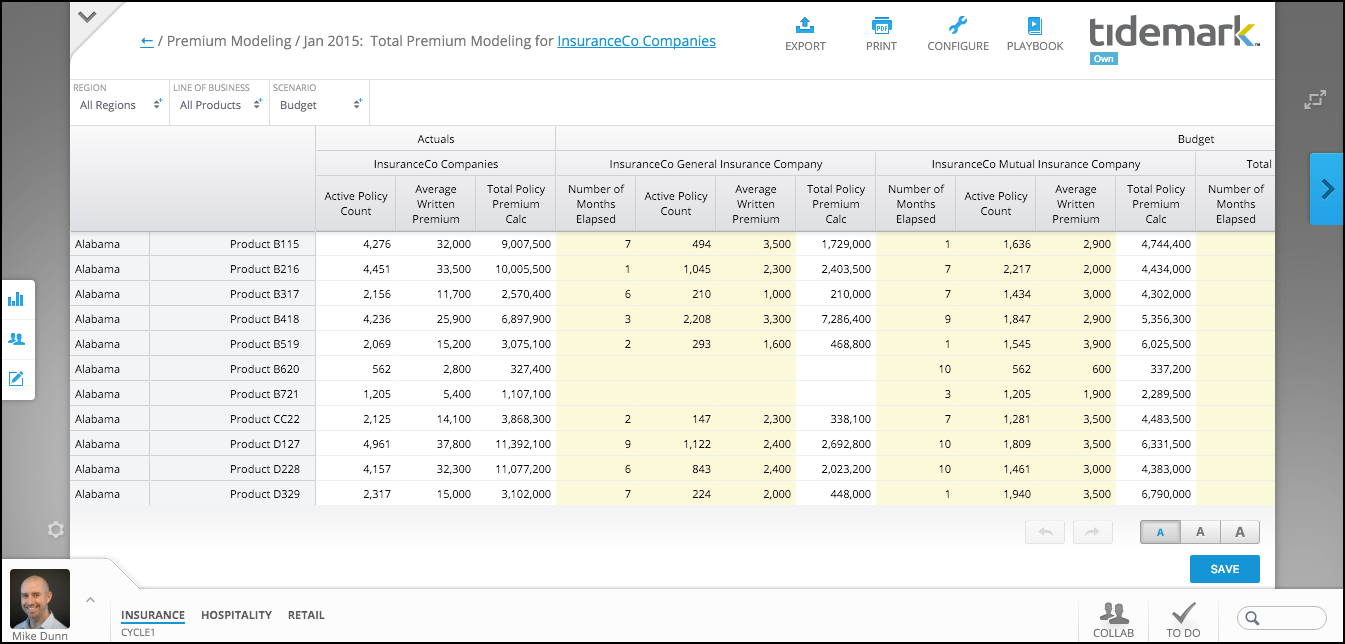Click the tidemark logo

pos(1174,31)
